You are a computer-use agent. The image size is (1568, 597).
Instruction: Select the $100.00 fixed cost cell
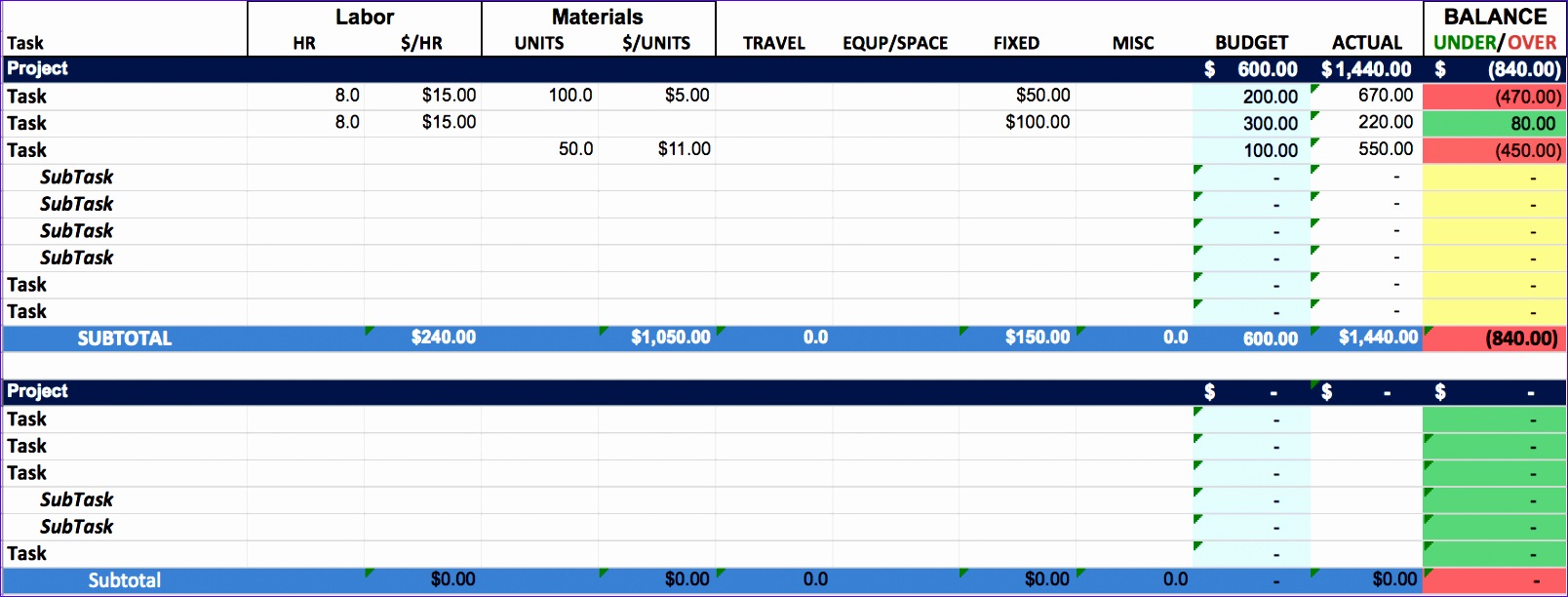tap(1038, 122)
